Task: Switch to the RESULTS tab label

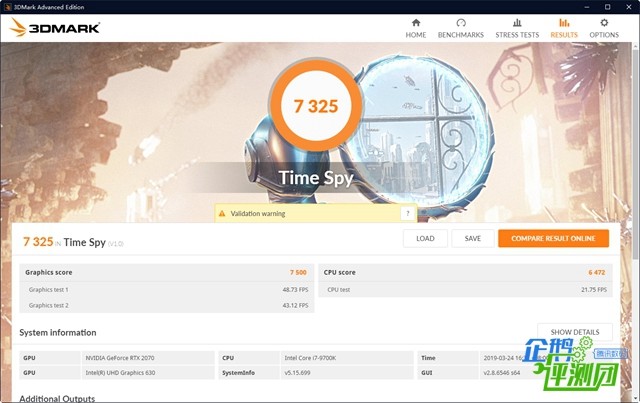Action: (x=564, y=35)
